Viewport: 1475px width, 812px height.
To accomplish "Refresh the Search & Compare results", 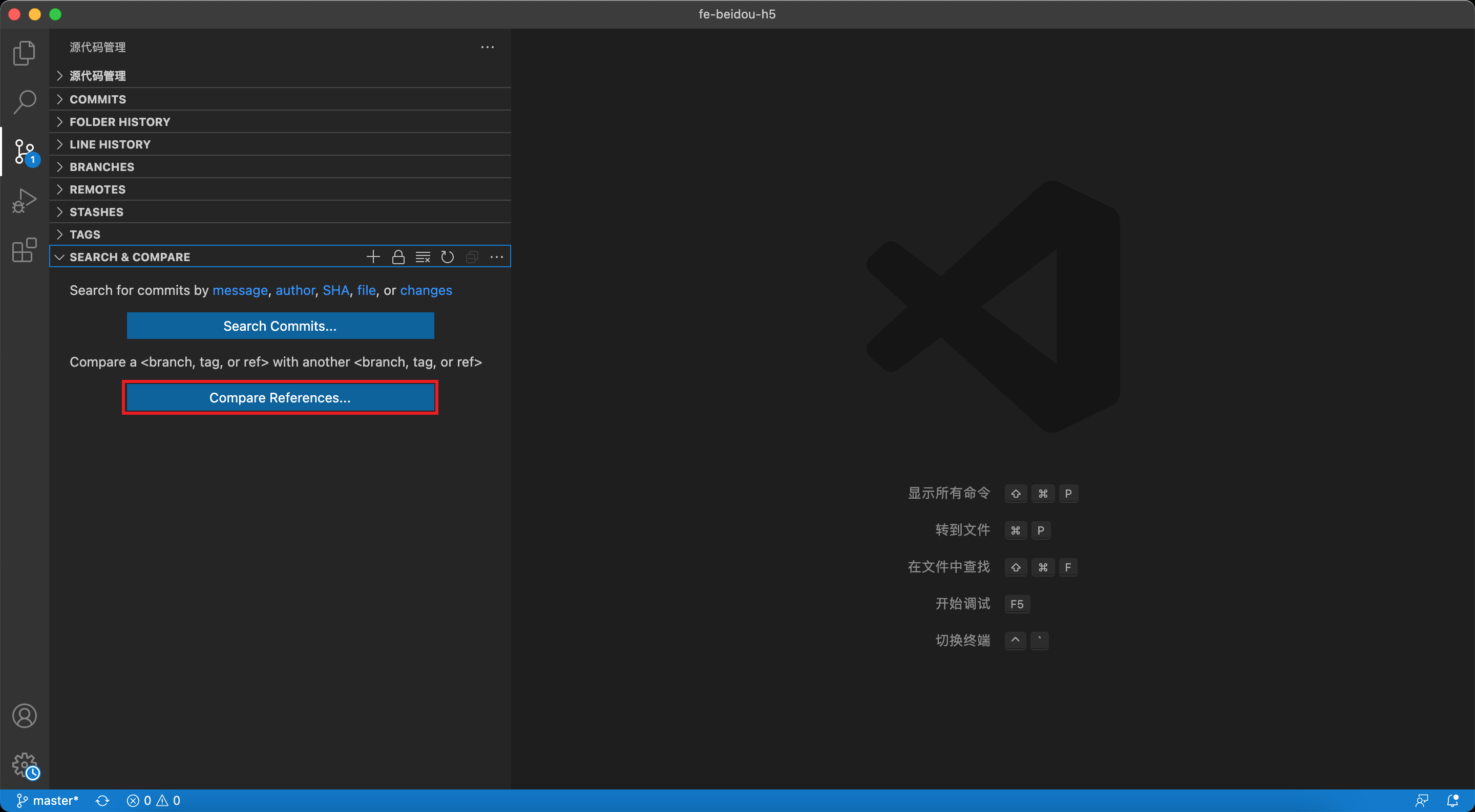I will click(x=447, y=257).
